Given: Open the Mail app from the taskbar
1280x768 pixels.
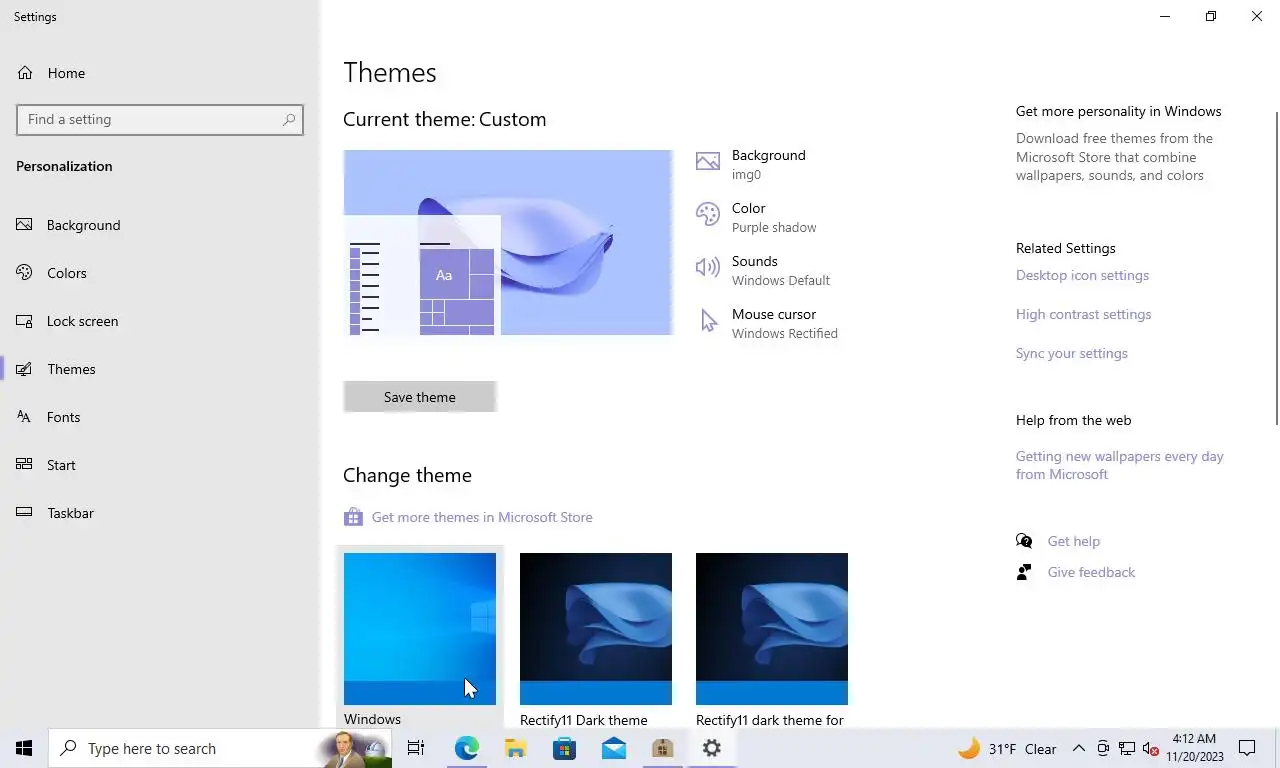Looking at the screenshot, I should [x=613, y=748].
